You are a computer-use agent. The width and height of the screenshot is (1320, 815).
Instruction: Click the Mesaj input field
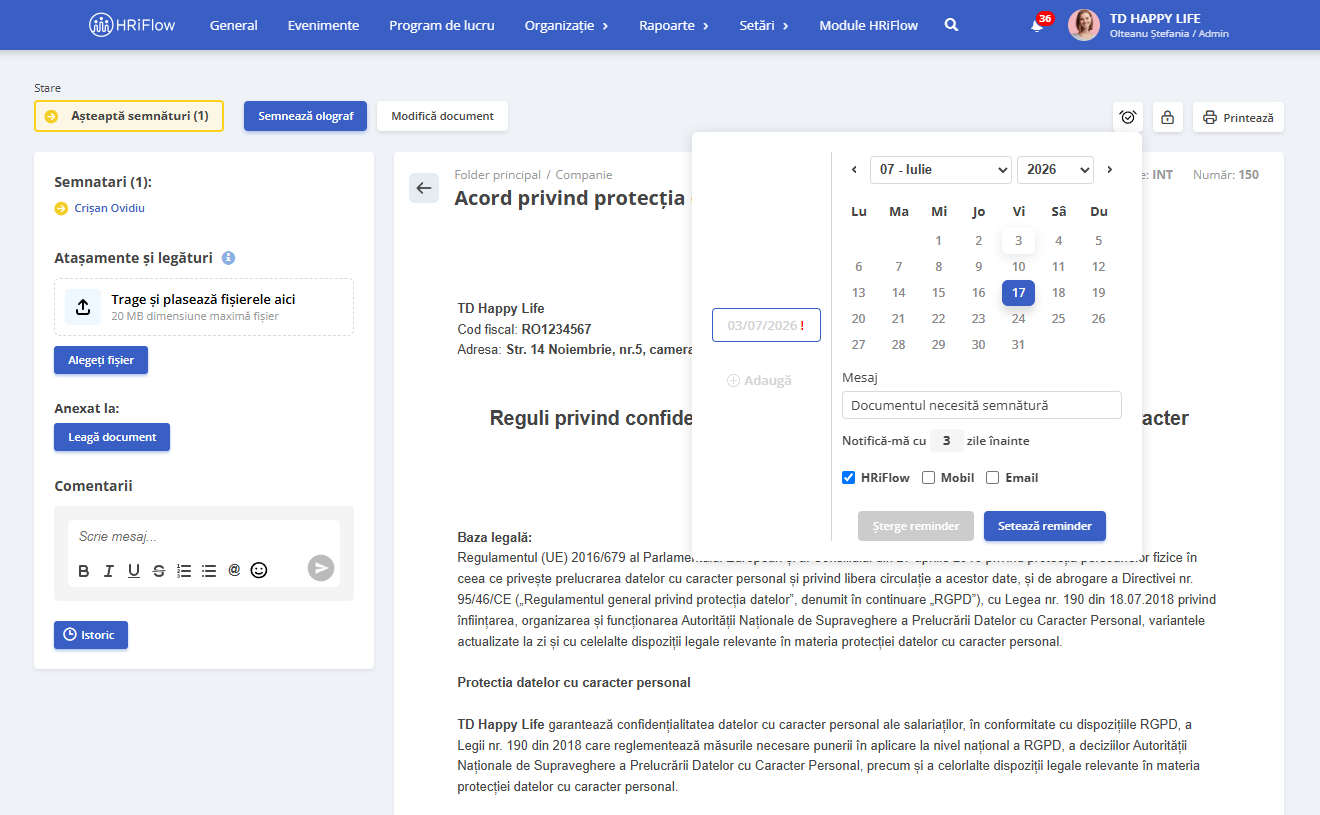(x=982, y=405)
